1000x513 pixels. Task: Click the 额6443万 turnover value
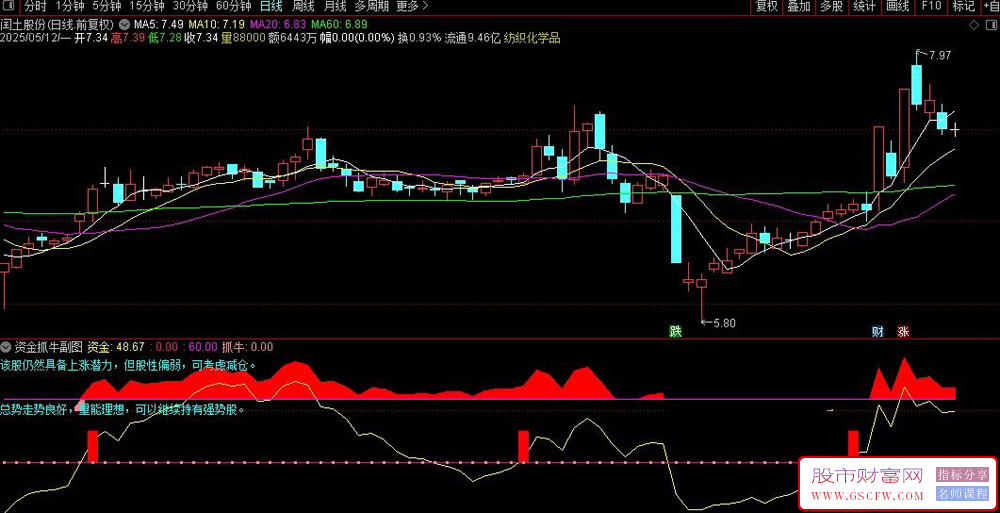pos(293,38)
